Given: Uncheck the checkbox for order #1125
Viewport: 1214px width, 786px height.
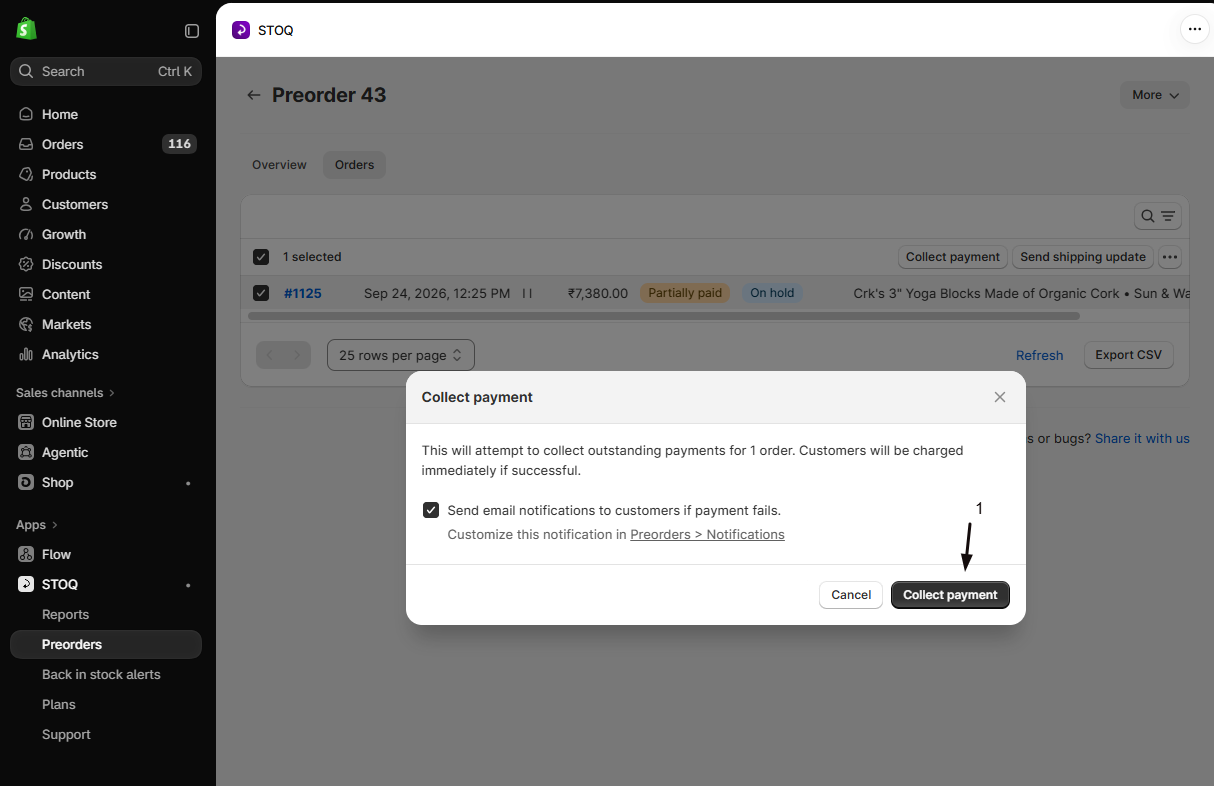Looking at the screenshot, I should tap(261, 293).
